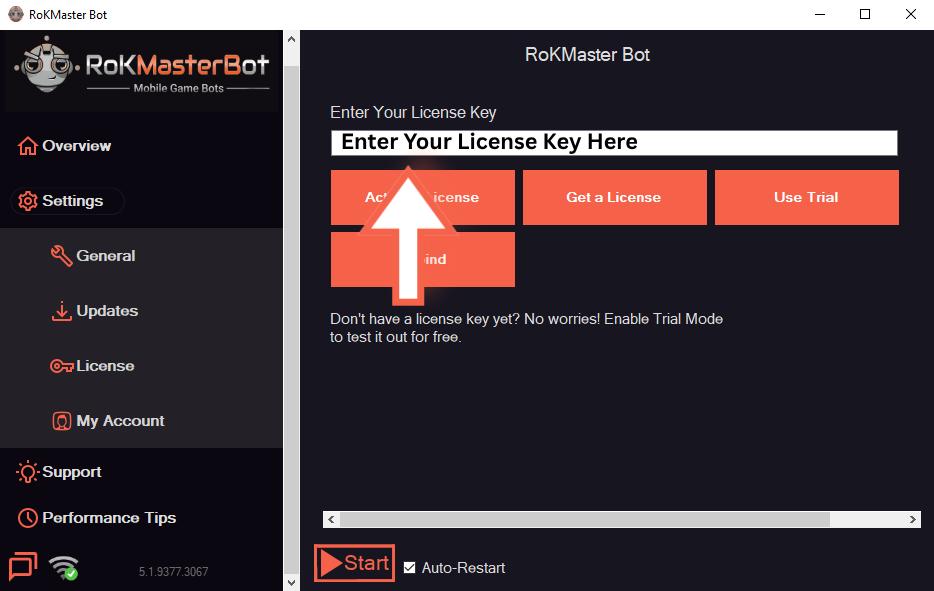Click the horizontal scrollbar right arrow

pos(913,520)
